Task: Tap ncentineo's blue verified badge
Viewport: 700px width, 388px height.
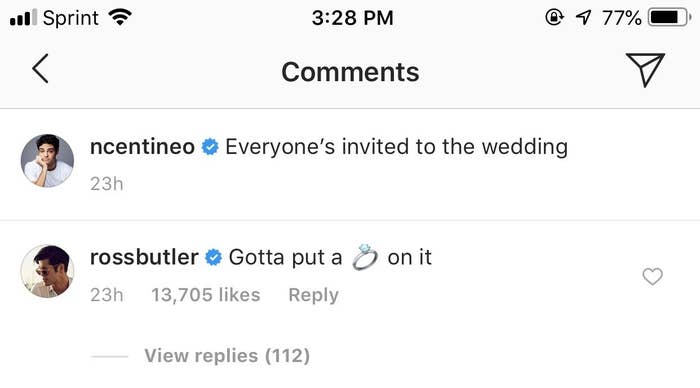Action: pyautogui.click(x=210, y=147)
